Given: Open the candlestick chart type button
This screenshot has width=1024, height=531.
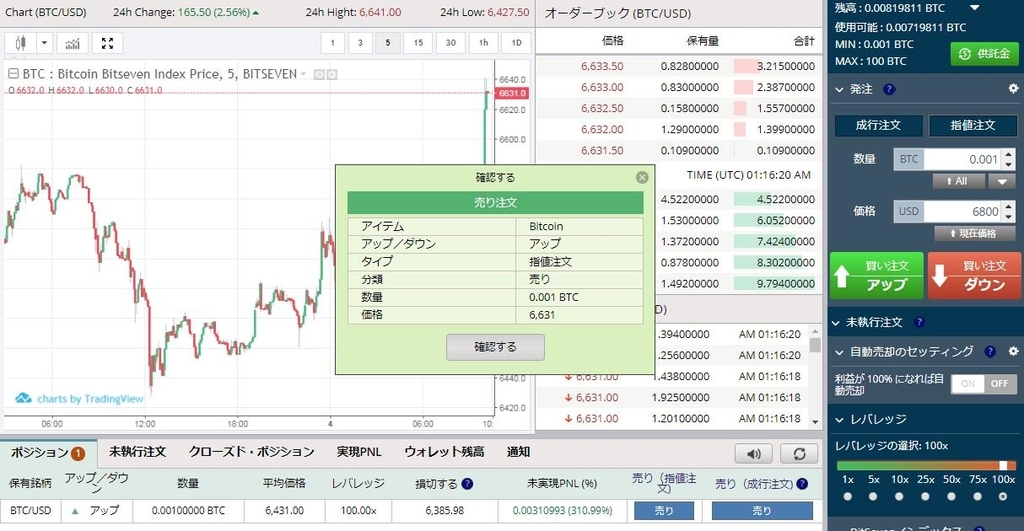Looking at the screenshot, I should [x=20, y=43].
